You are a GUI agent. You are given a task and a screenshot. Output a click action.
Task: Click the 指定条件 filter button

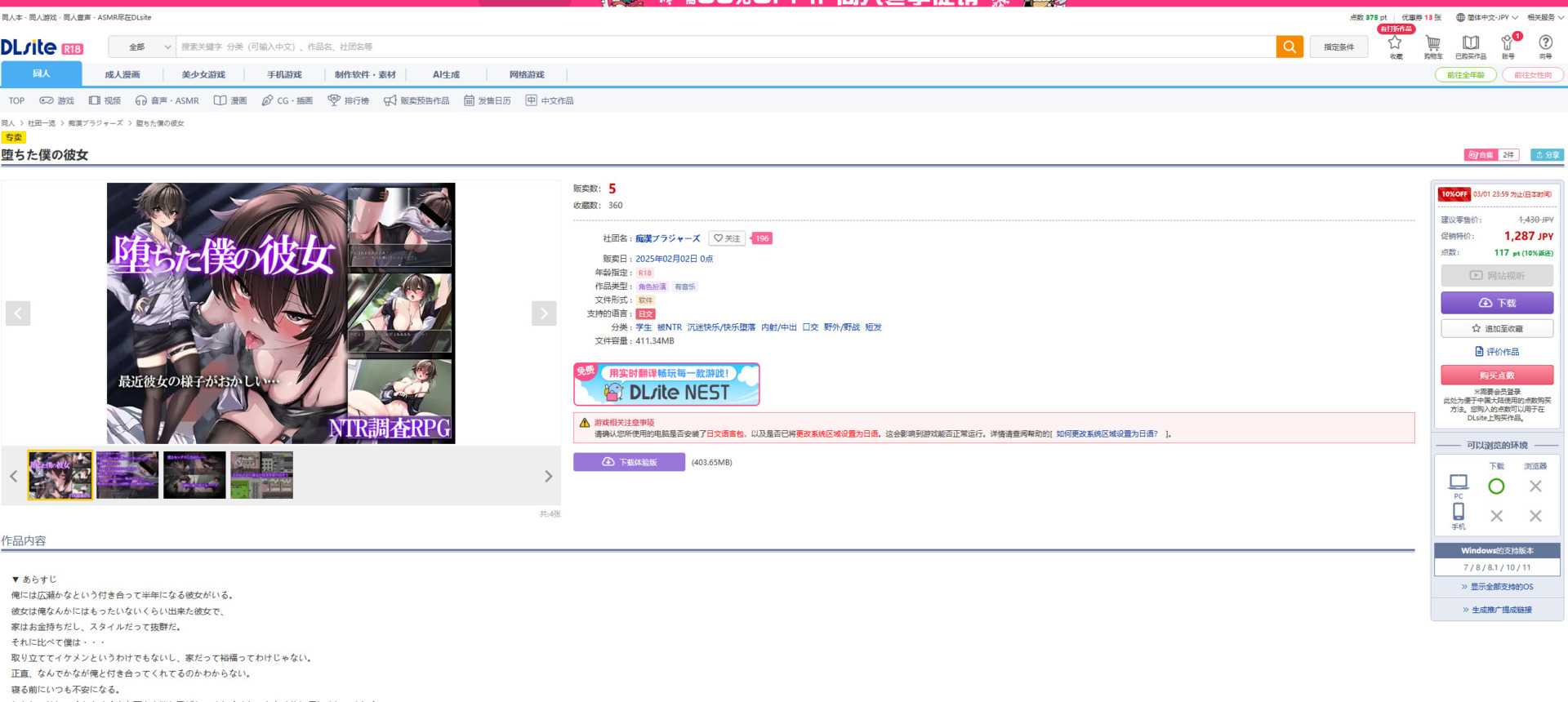tap(1339, 47)
